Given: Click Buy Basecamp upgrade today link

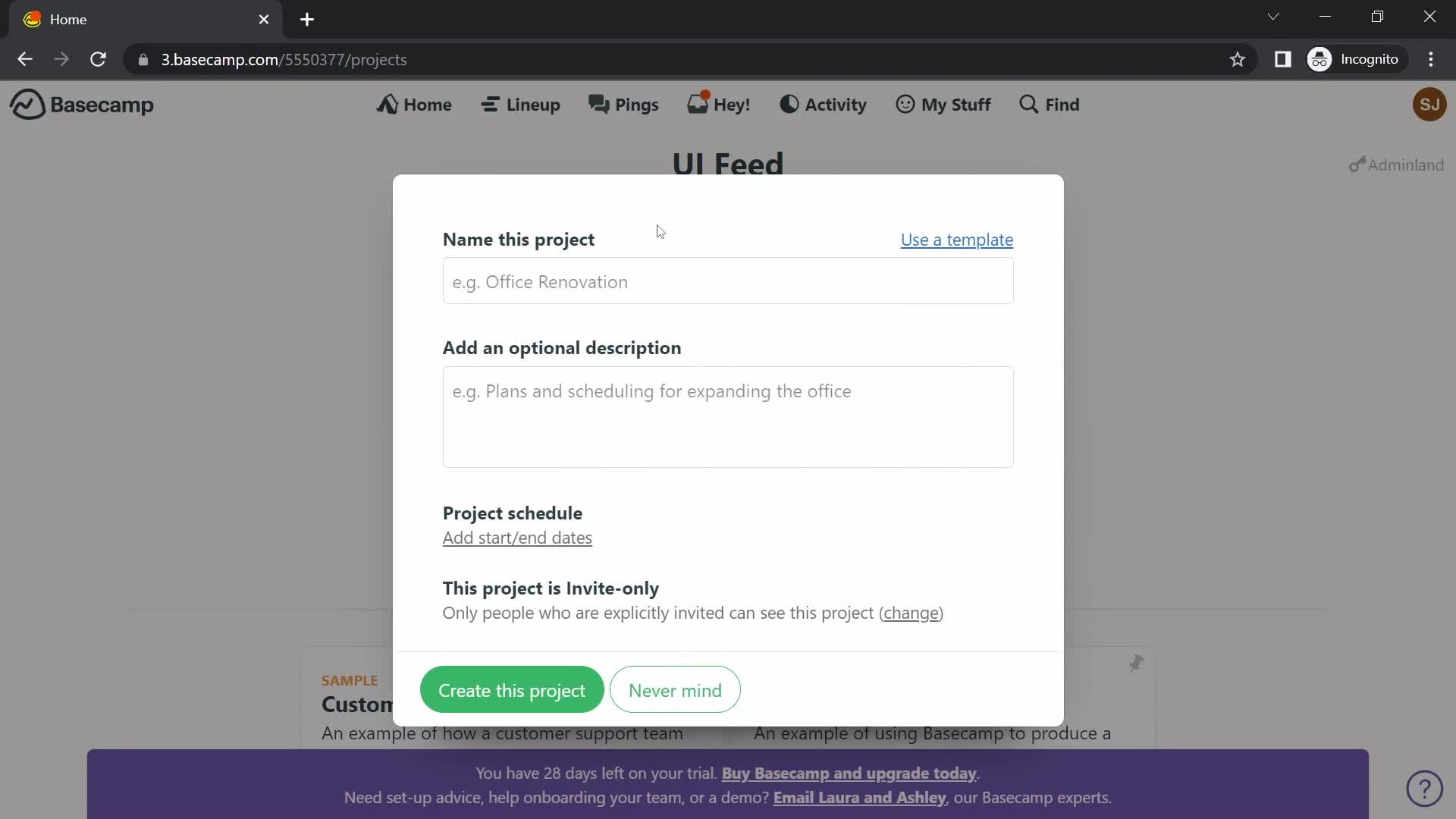Looking at the screenshot, I should (x=849, y=773).
